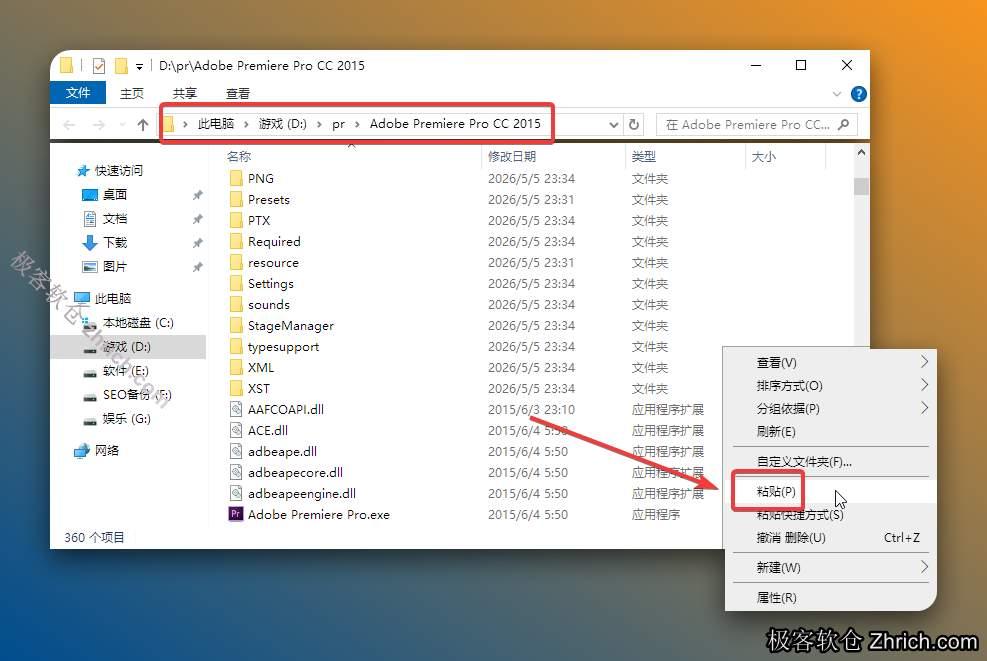987x661 pixels.
Task: Open the 共享 ribbon tab
Action: click(184, 94)
